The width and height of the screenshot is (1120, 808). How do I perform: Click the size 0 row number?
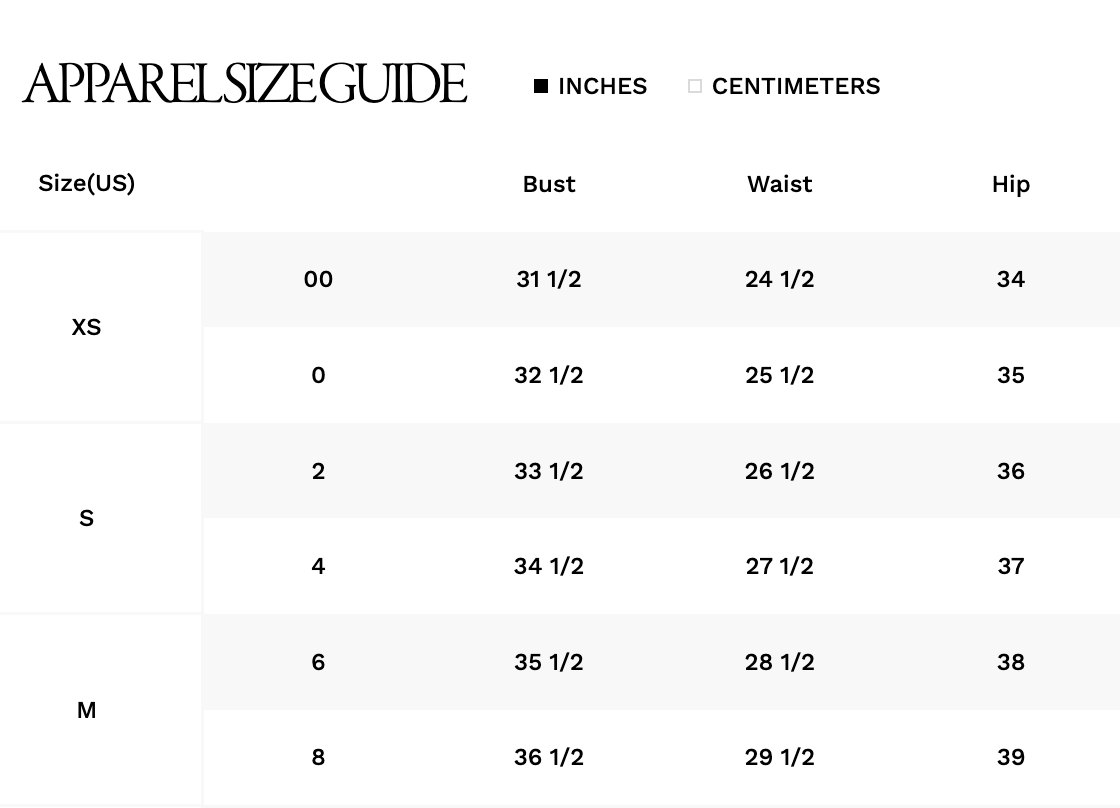(318, 375)
